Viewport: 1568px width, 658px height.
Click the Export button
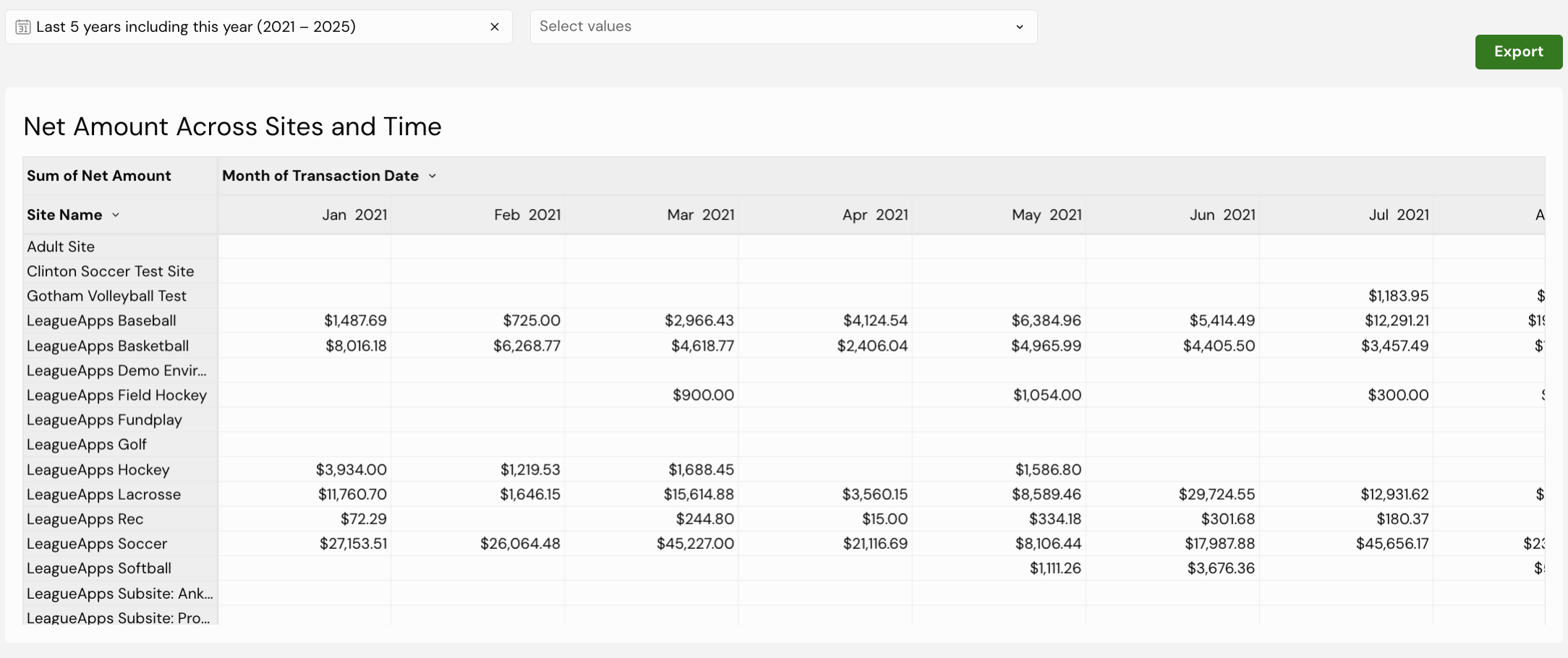point(1518,52)
